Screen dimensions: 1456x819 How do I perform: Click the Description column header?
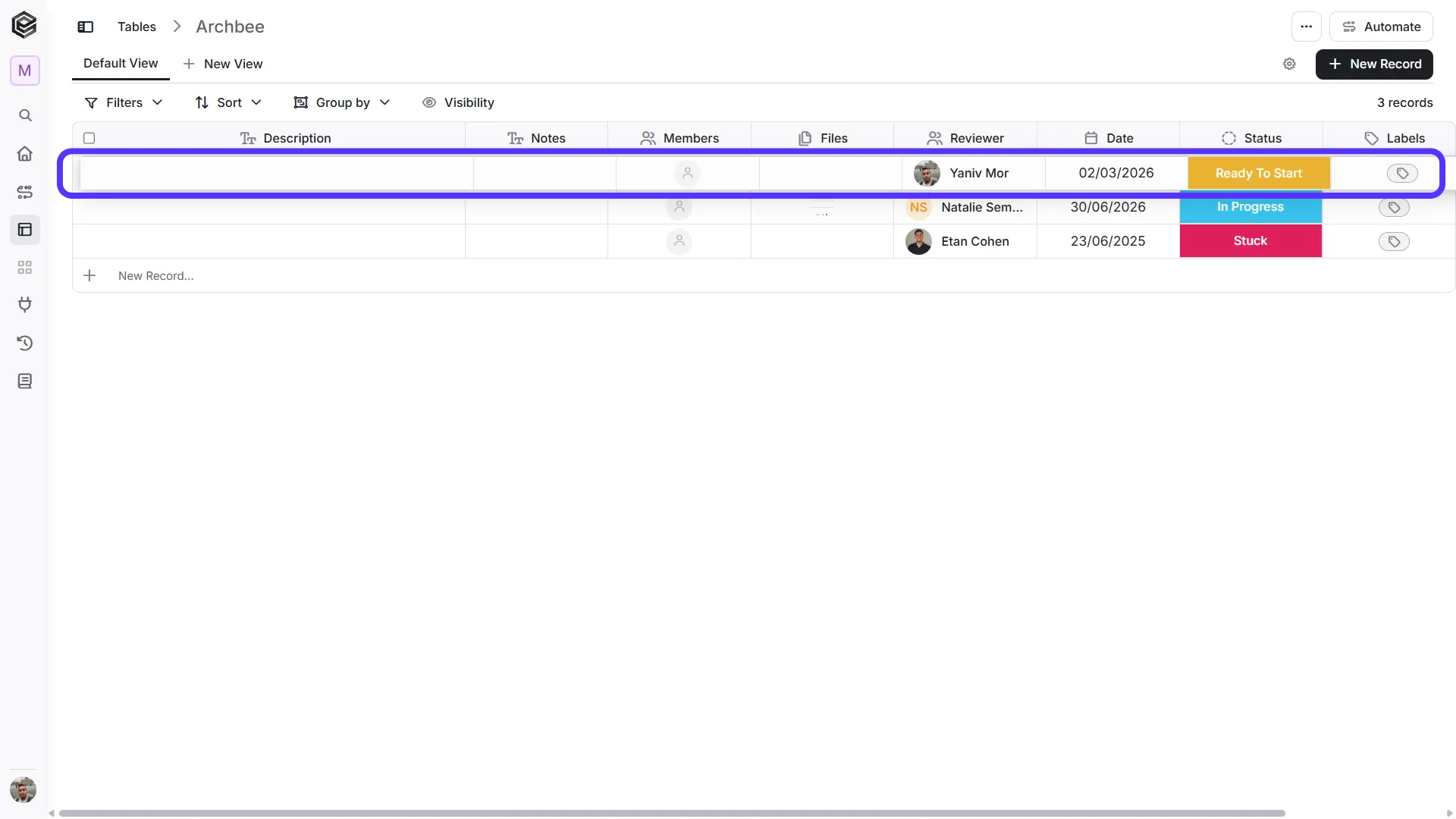pyautogui.click(x=286, y=138)
